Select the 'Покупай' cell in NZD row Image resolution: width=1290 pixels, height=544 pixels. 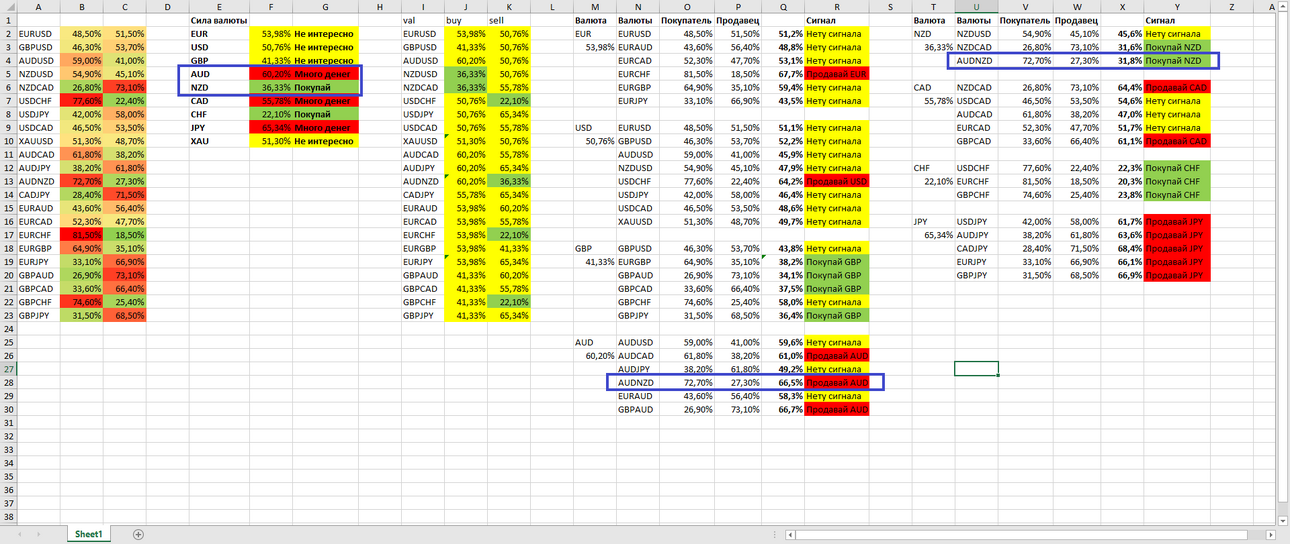(325, 87)
